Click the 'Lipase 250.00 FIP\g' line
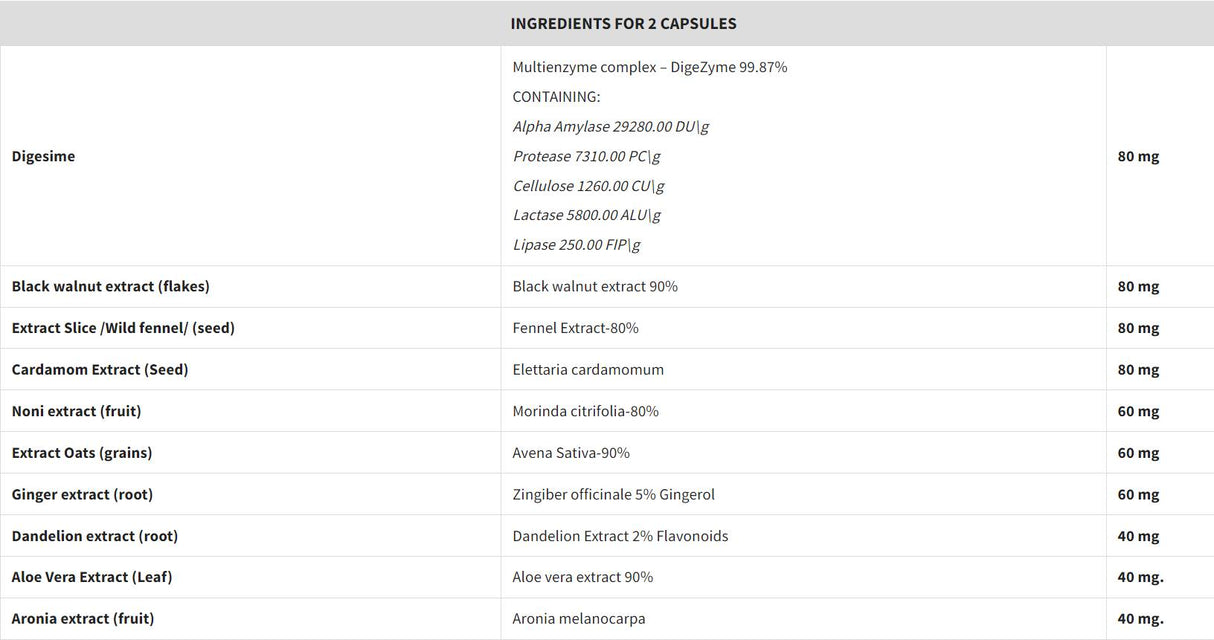Viewport: 1214px width, 640px height. pos(576,244)
